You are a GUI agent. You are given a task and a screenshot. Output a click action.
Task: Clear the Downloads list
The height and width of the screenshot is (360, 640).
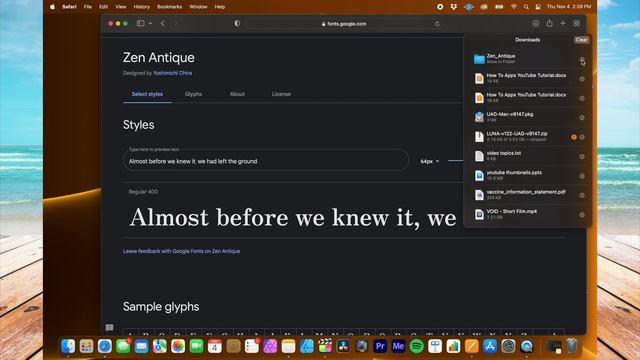[581, 40]
